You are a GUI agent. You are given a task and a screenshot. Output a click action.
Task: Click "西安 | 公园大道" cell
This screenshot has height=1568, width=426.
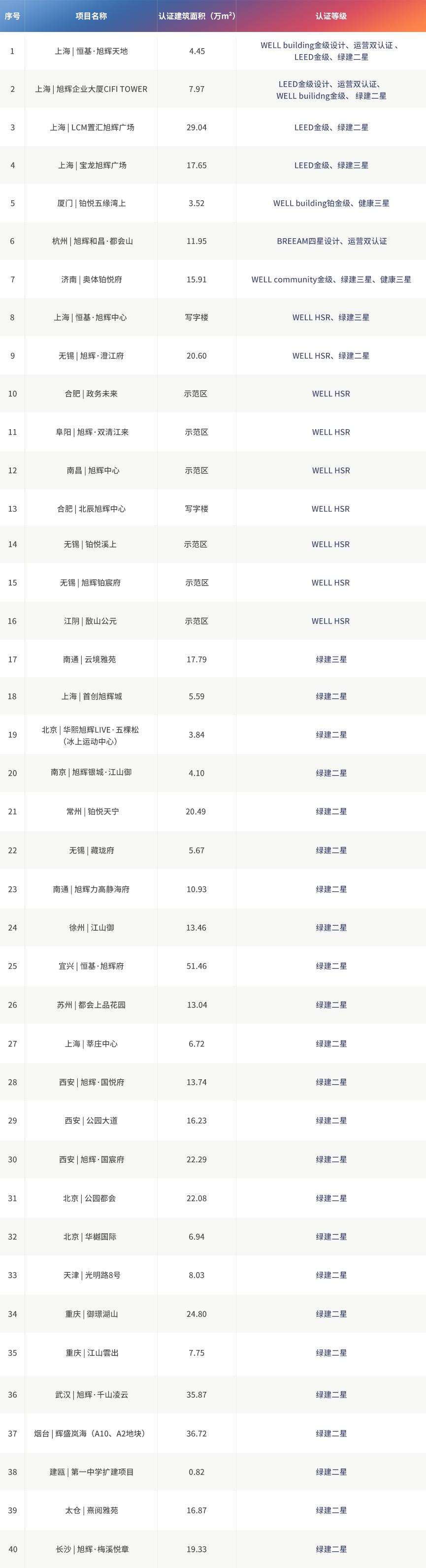[x=91, y=1121]
